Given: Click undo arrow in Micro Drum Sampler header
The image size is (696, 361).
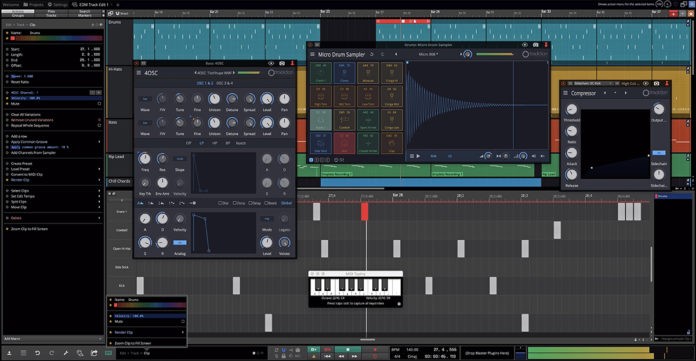Looking at the screenshot, I should [372, 54].
